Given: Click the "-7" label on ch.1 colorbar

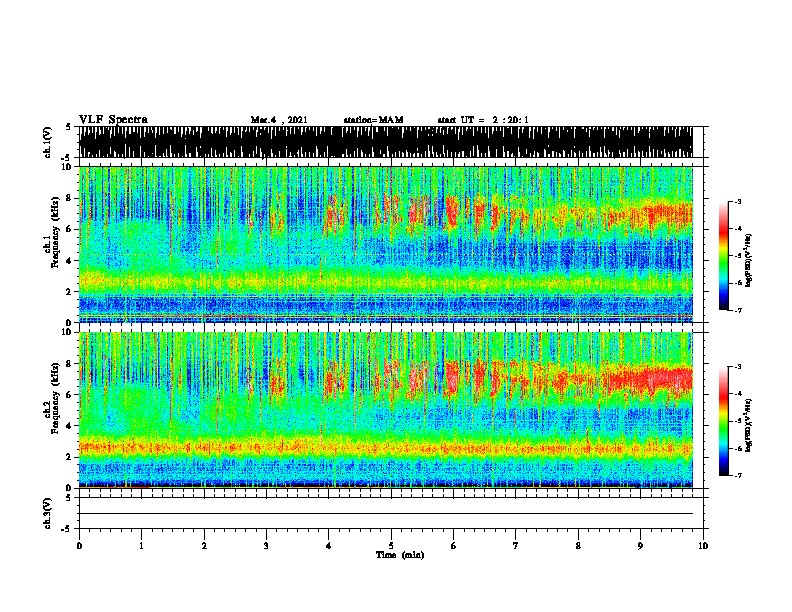Looking at the screenshot, I should tap(738, 310).
